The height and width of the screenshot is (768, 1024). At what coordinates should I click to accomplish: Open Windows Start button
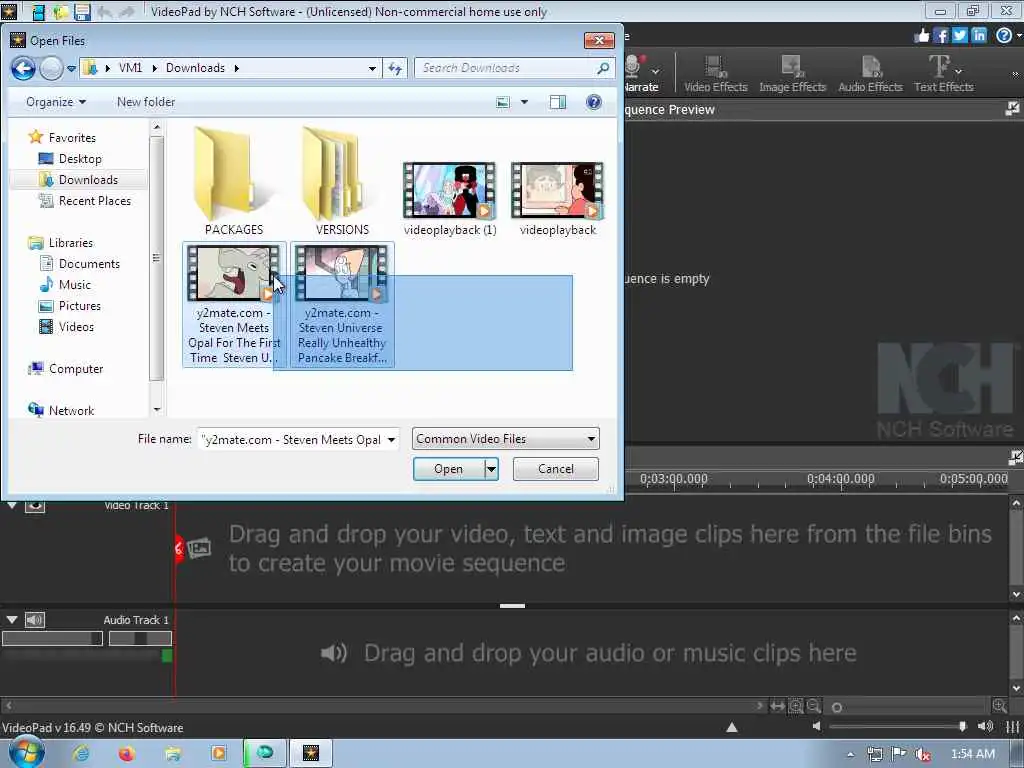point(25,753)
